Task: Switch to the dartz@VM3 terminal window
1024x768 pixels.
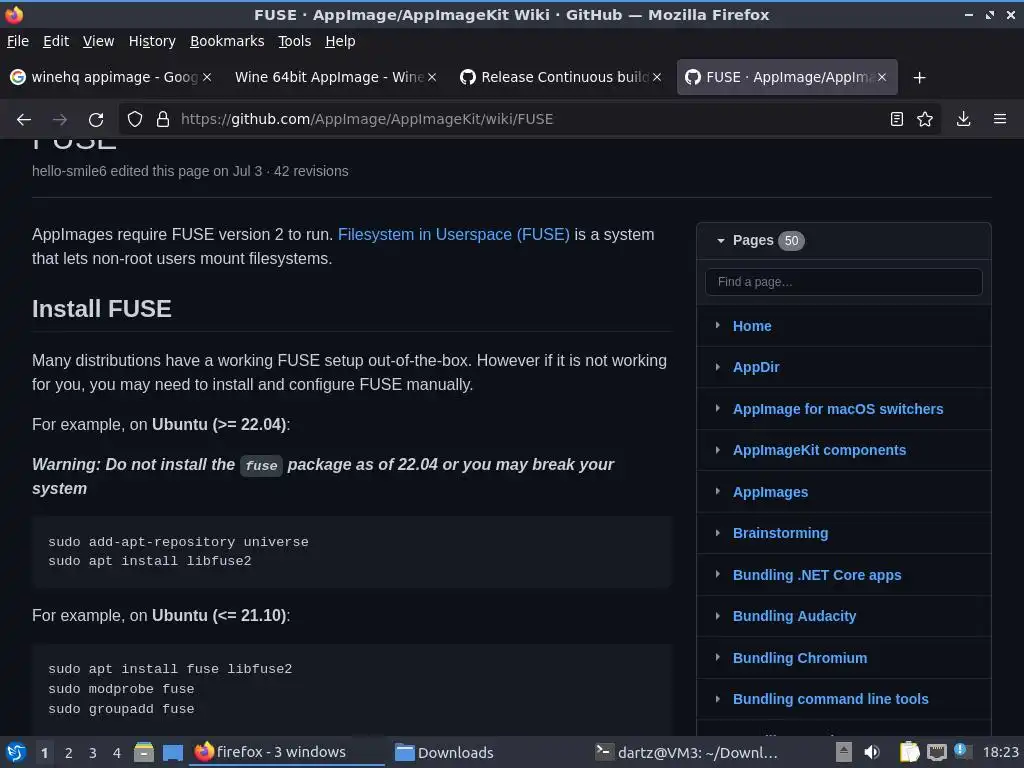Action: [x=686, y=752]
